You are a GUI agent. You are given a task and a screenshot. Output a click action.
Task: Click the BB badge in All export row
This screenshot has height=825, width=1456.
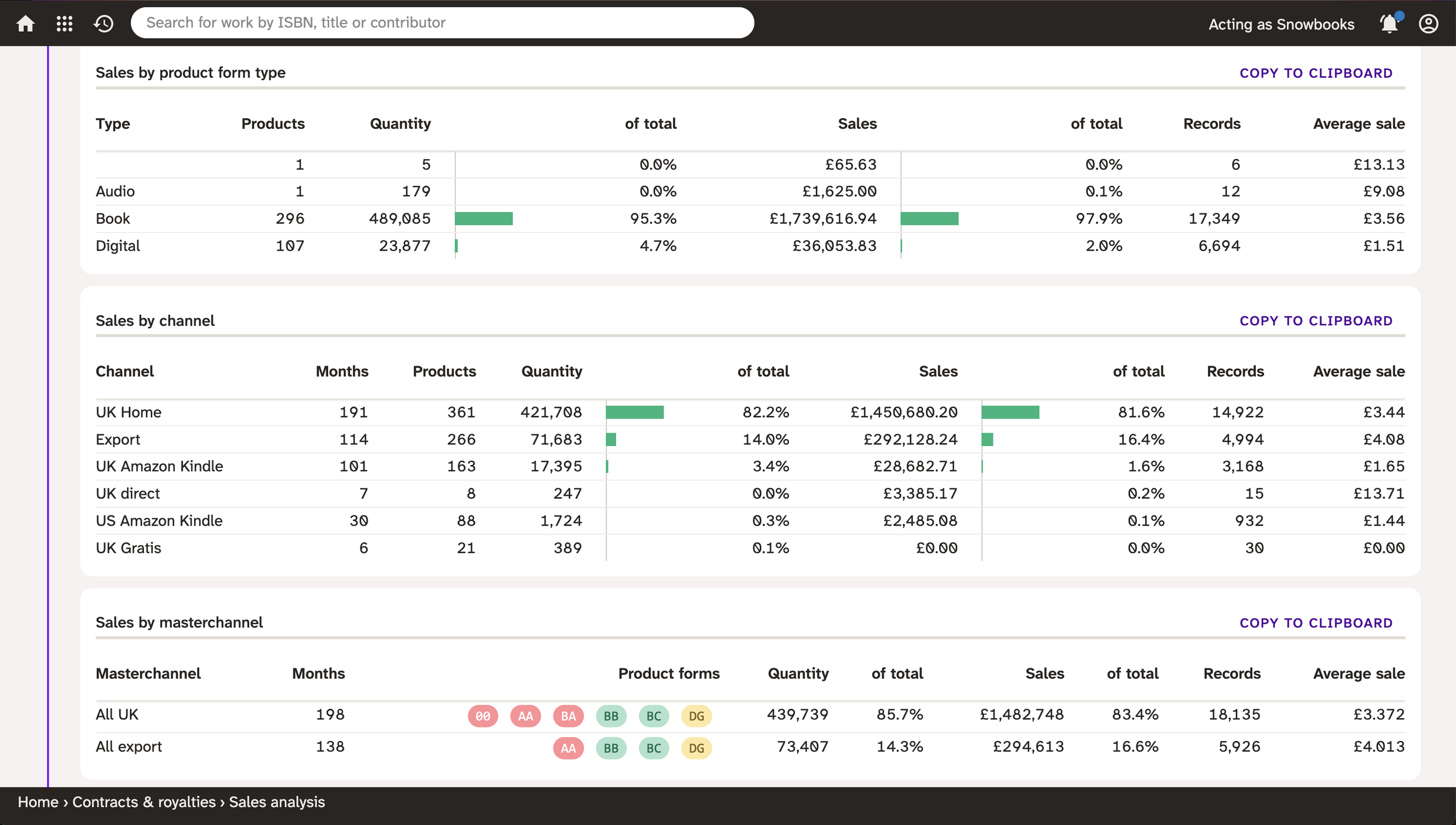point(610,748)
